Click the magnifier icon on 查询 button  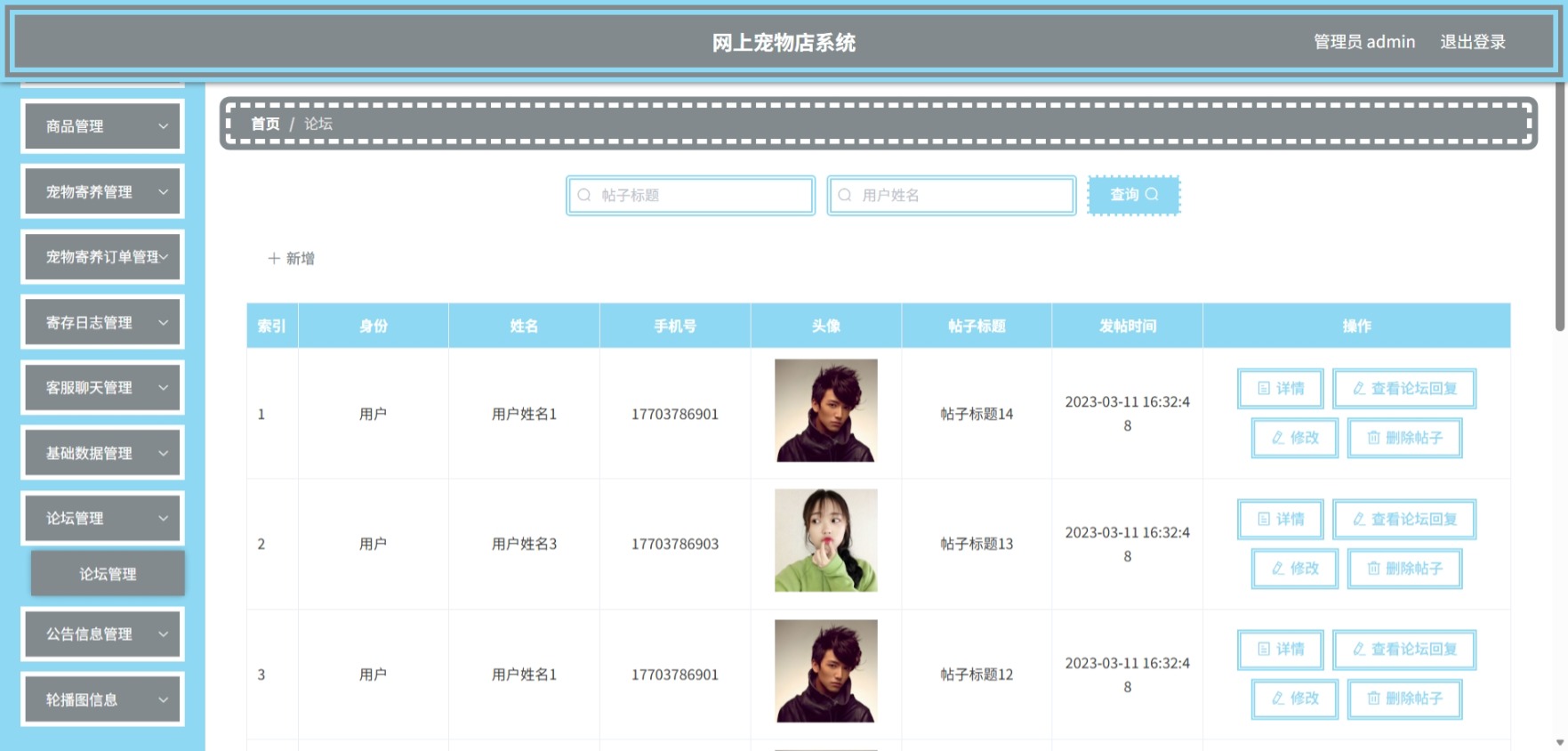coord(1152,194)
